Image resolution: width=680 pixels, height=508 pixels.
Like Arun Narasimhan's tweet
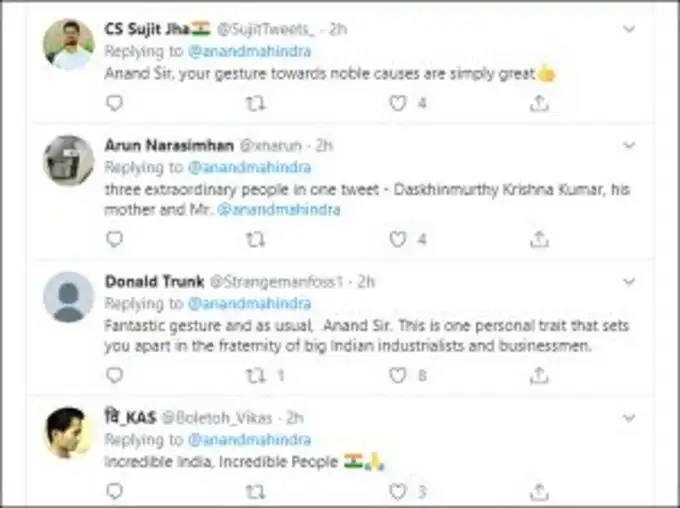point(398,239)
